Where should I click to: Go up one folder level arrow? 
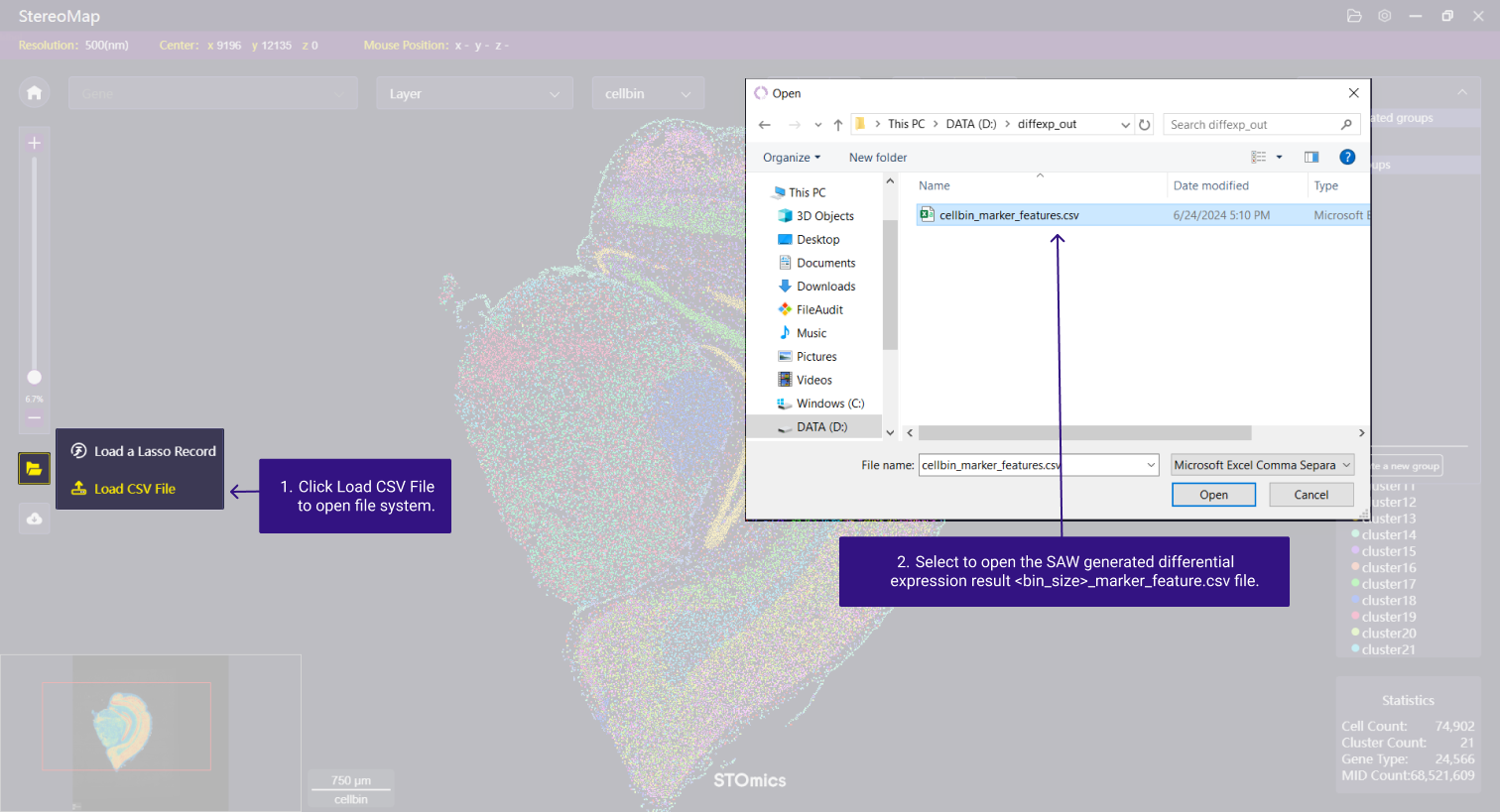point(838,125)
